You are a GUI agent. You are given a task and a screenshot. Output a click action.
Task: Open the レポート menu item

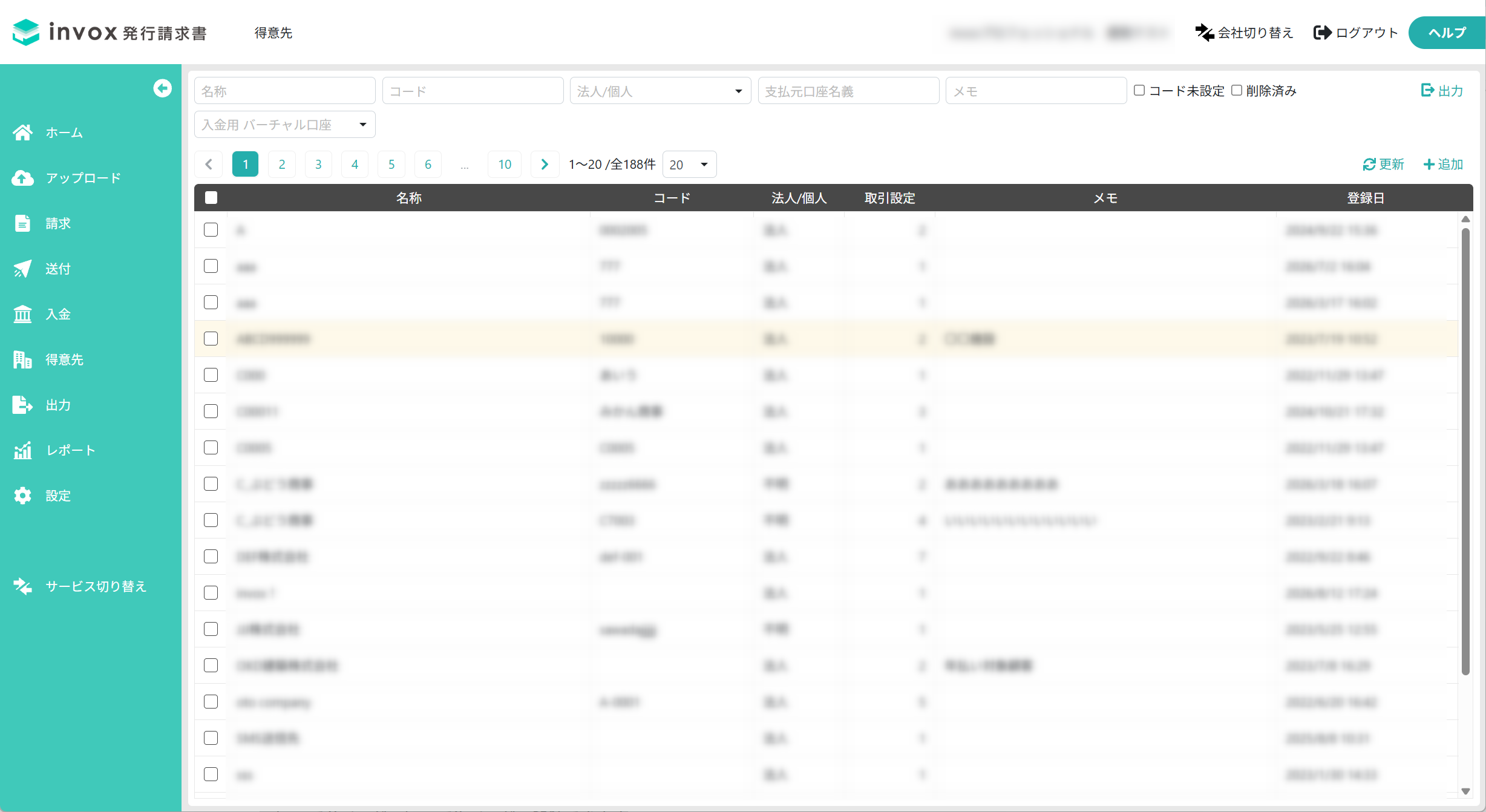pos(91,450)
